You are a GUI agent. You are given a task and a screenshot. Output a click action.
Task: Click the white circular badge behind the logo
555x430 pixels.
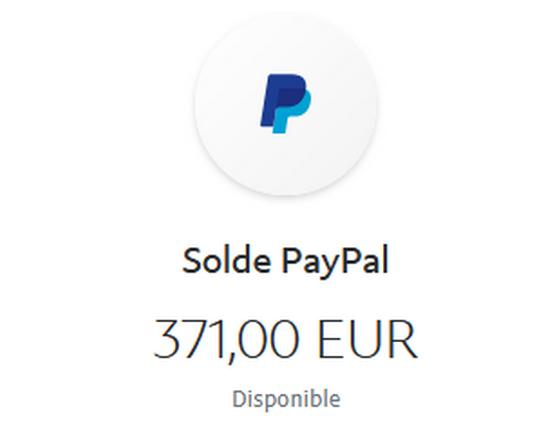(x=286, y=104)
